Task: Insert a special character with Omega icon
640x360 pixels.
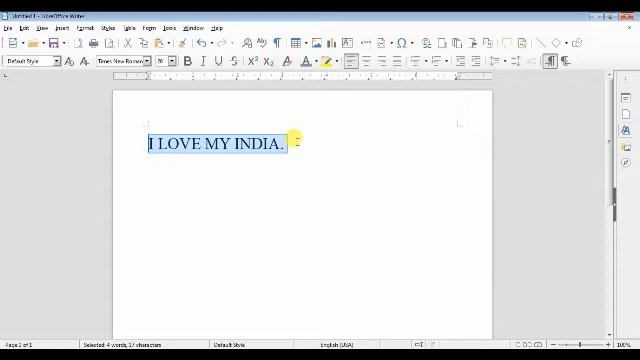Action: (402, 43)
